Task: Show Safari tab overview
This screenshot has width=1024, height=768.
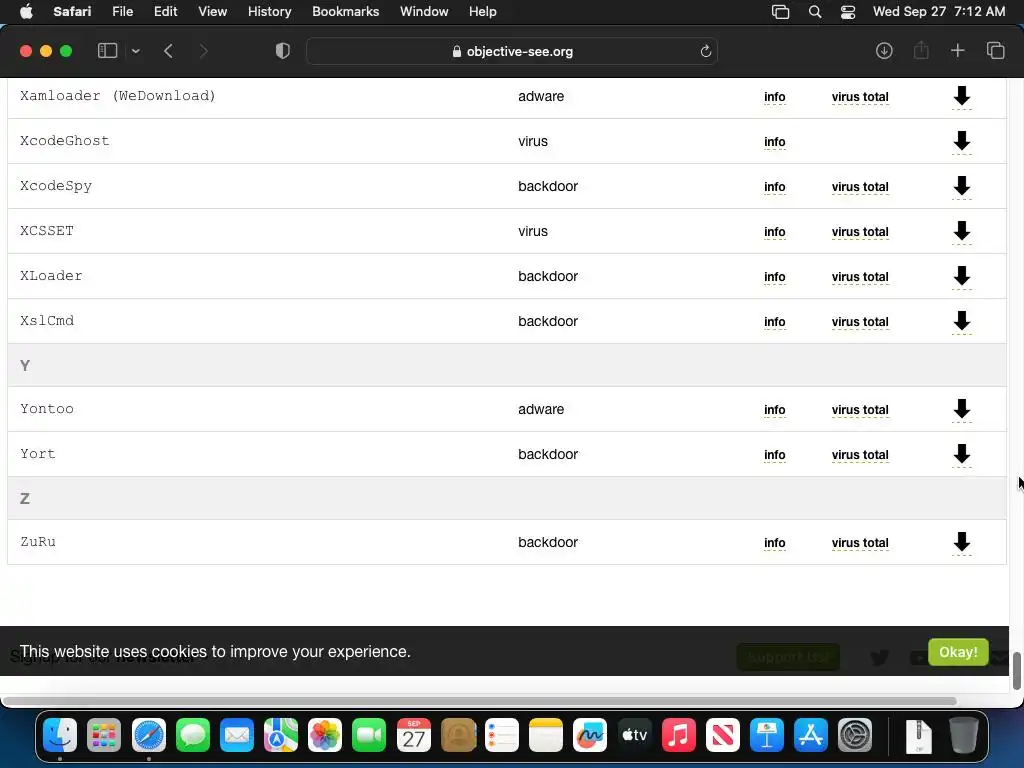Action: [x=995, y=51]
